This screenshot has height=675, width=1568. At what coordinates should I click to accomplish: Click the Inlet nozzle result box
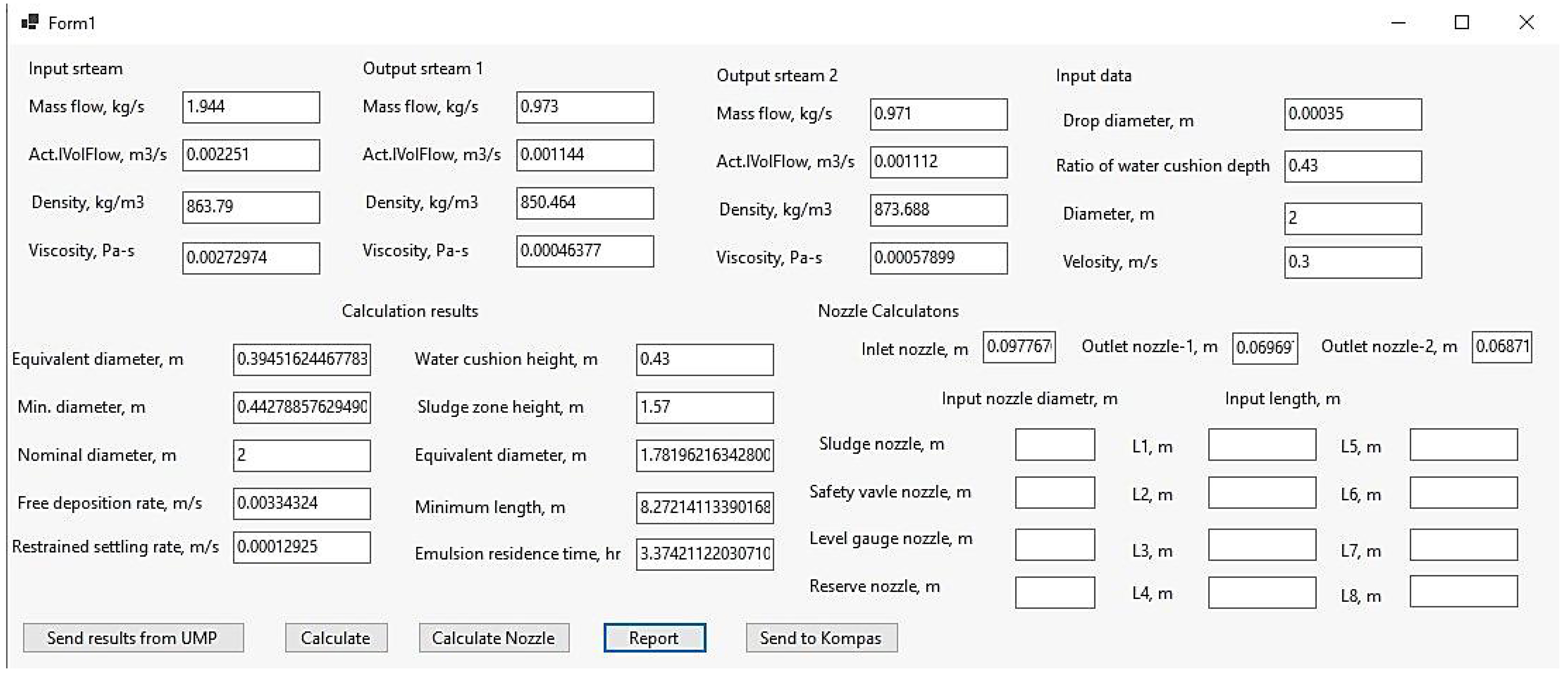coord(1018,347)
